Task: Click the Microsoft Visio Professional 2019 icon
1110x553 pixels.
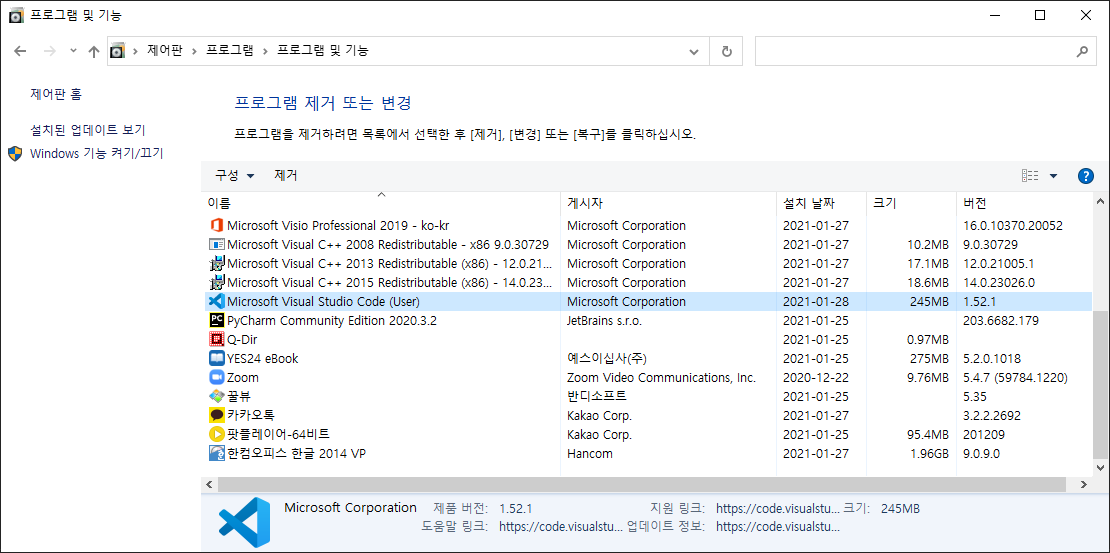Action: coord(217,226)
